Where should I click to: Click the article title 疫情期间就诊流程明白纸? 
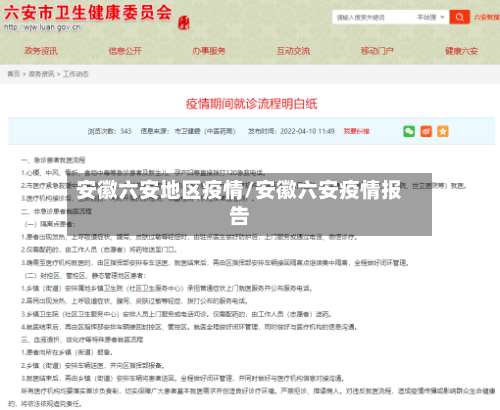pos(251,104)
